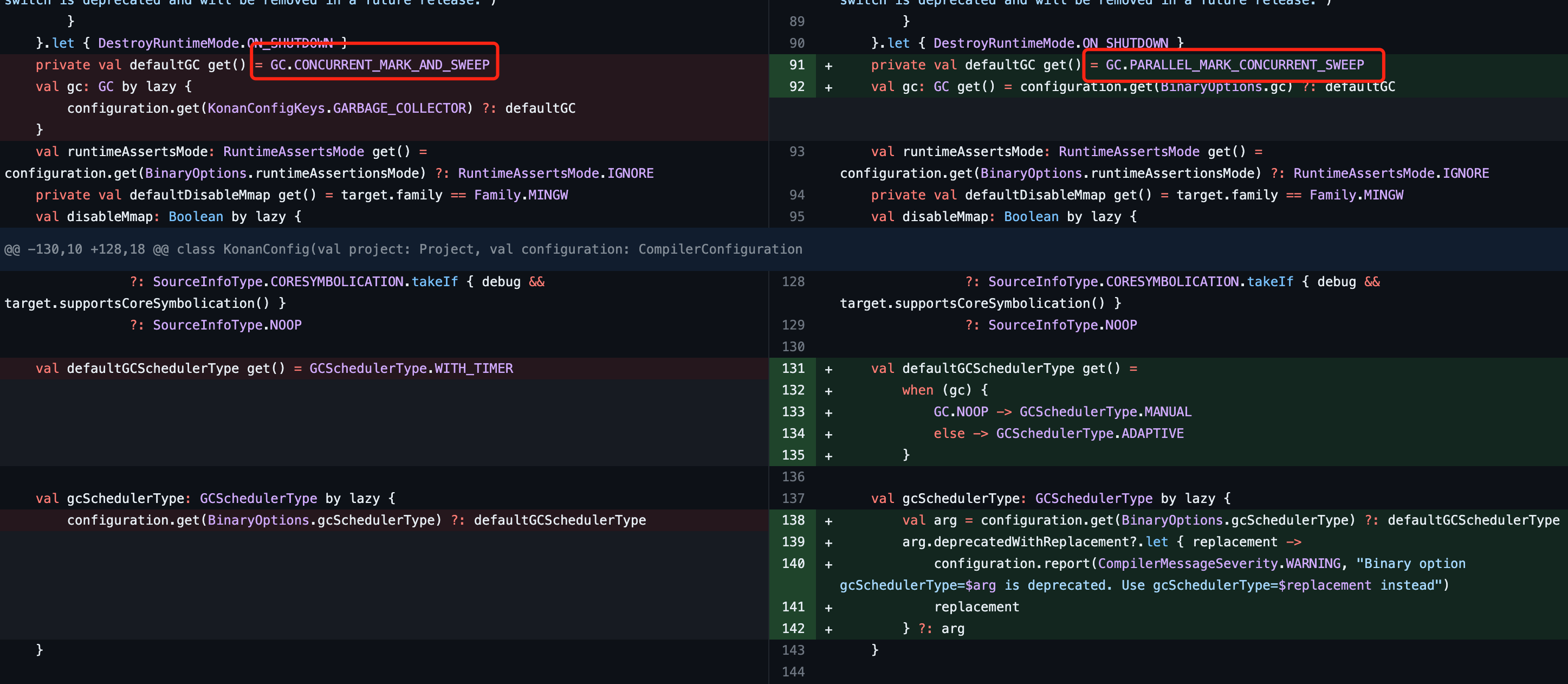Click the plus marker beside line 142
The width and height of the screenshot is (1568, 684).
point(828,629)
